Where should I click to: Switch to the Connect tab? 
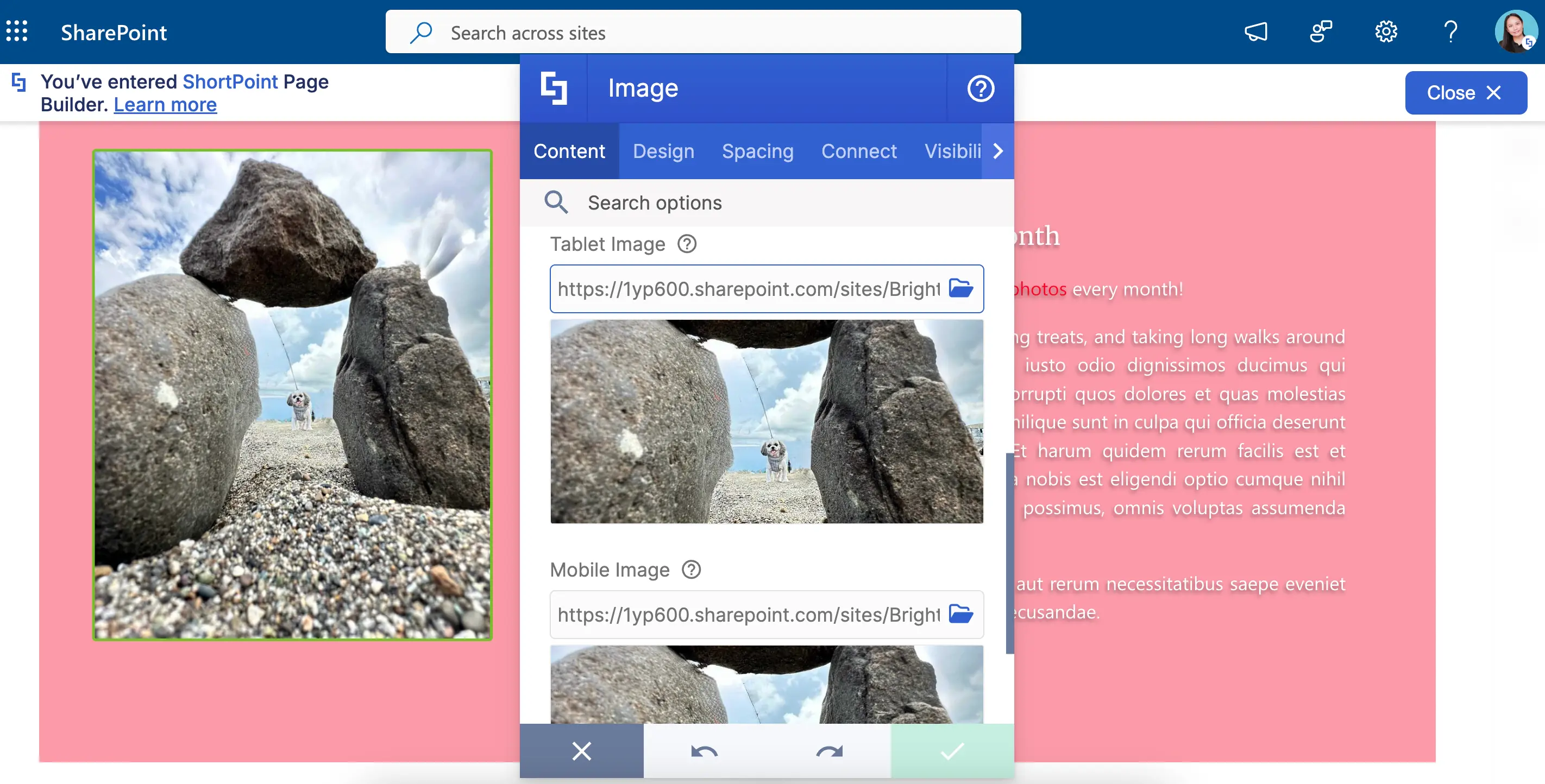[859, 151]
